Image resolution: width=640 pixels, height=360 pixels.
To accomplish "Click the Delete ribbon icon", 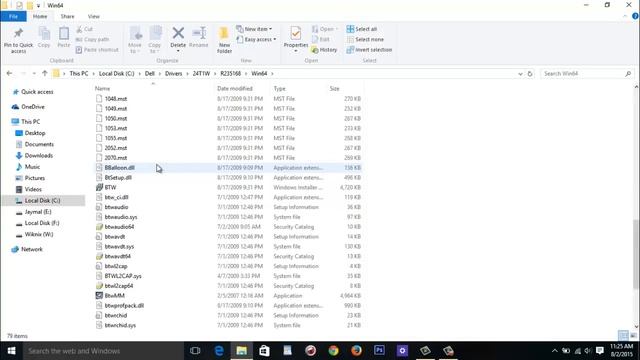I will (x=178, y=34).
